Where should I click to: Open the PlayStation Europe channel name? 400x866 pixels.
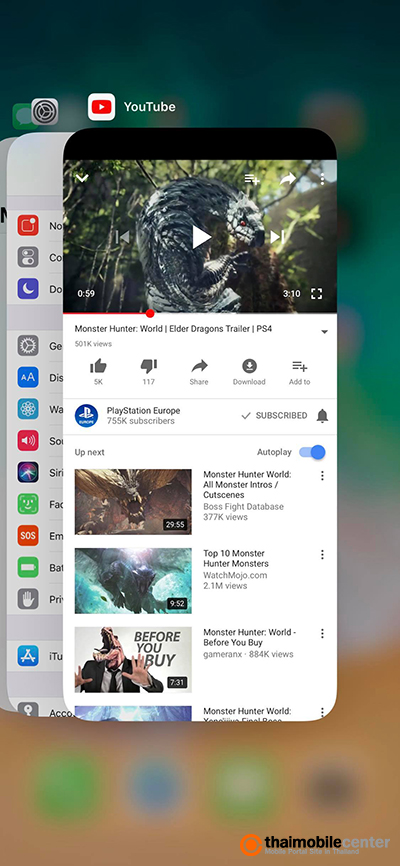tap(143, 410)
